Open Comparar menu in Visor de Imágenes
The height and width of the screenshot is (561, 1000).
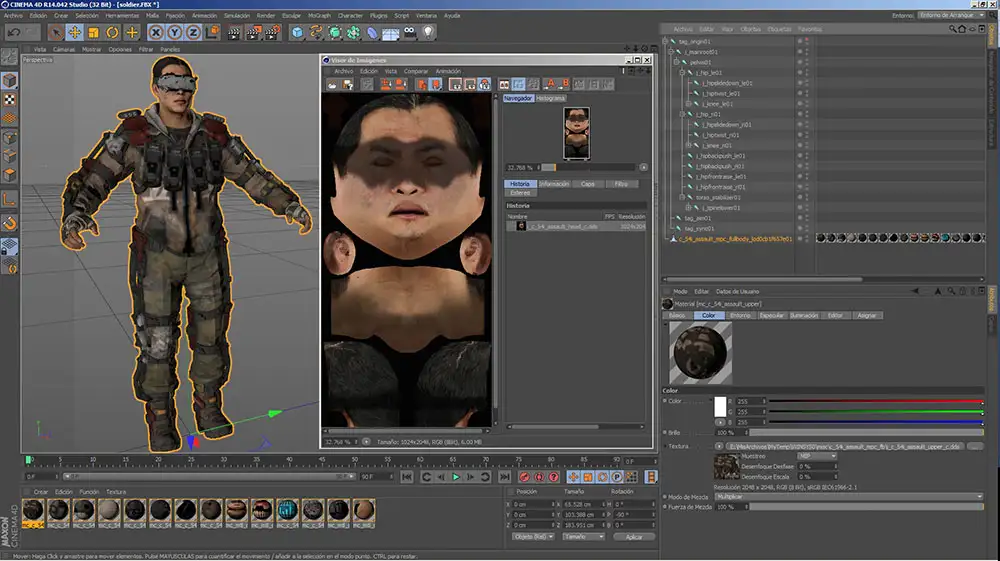pos(416,71)
